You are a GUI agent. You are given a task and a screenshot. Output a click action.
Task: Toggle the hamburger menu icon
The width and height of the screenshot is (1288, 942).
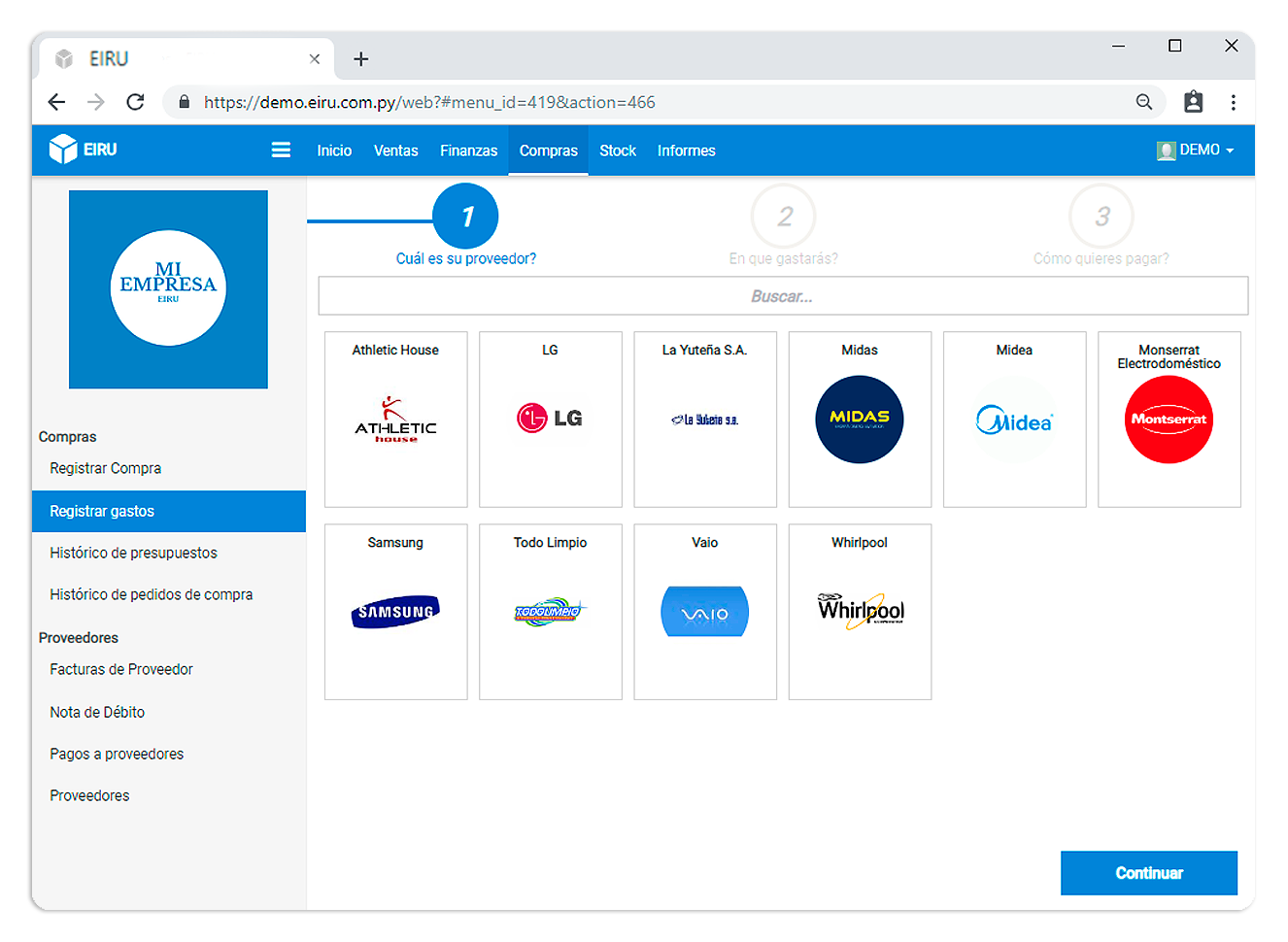(x=281, y=150)
